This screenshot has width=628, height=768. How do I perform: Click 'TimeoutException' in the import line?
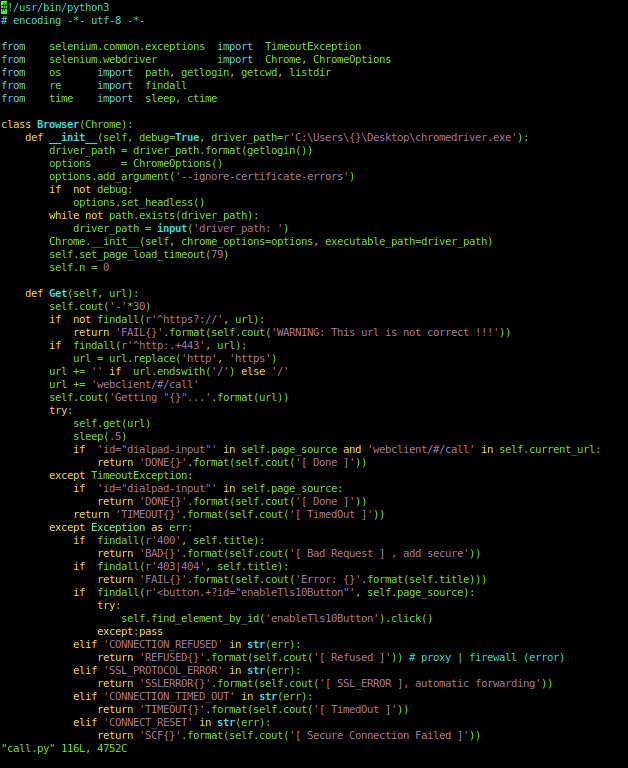point(313,47)
